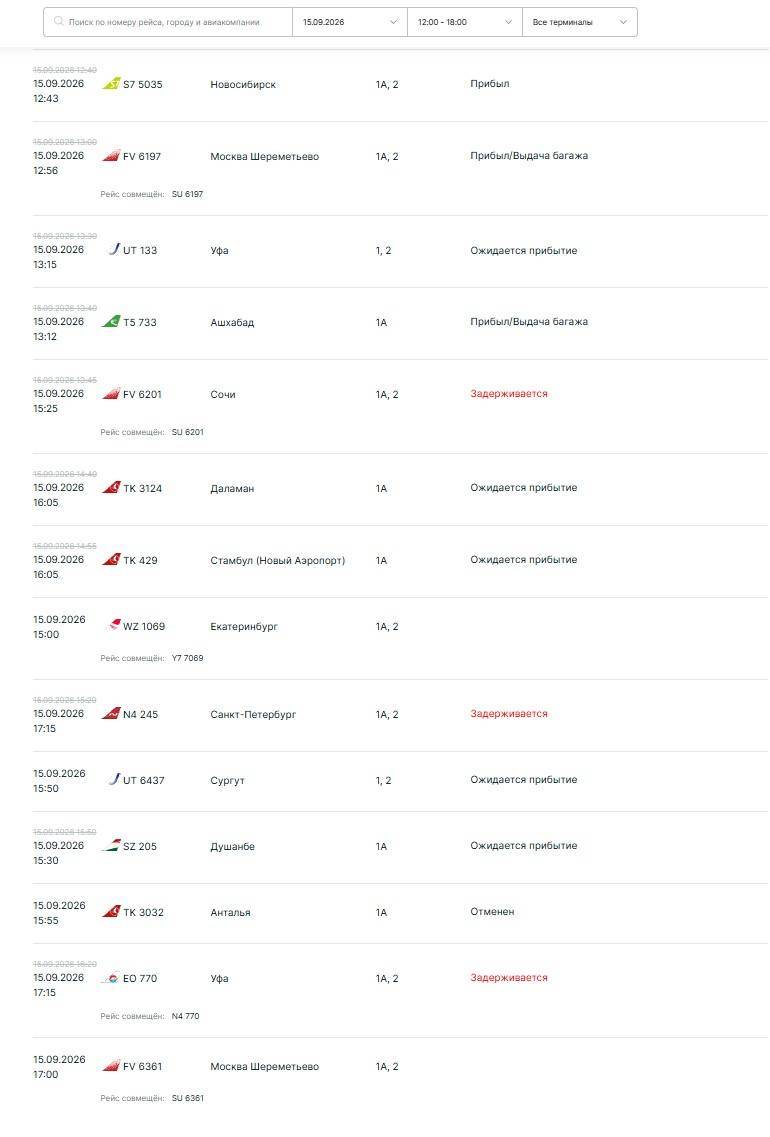Viewport: 770px width, 1137px height.
Task: Click the Rossiya logo next to FV 6361
Action: (x=111, y=1065)
